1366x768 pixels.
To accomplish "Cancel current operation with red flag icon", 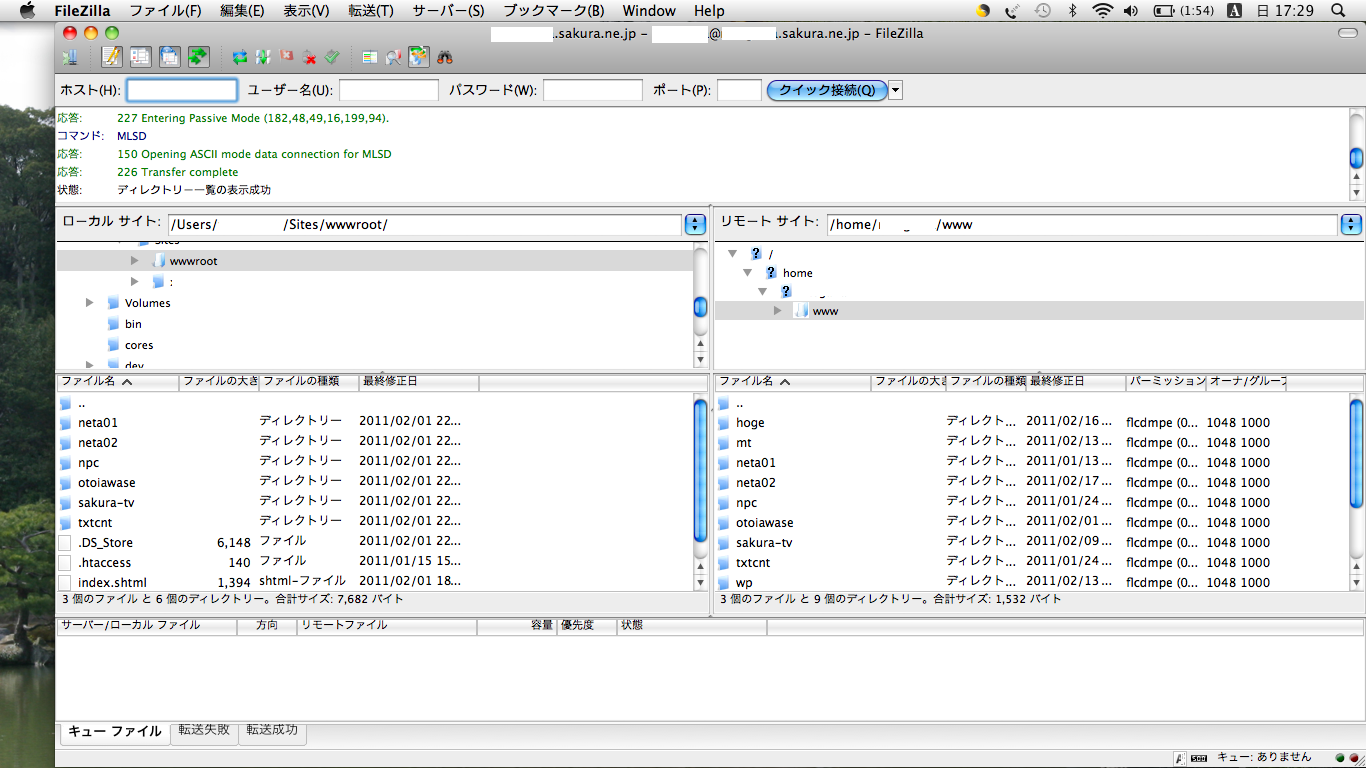I will pos(287,57).
